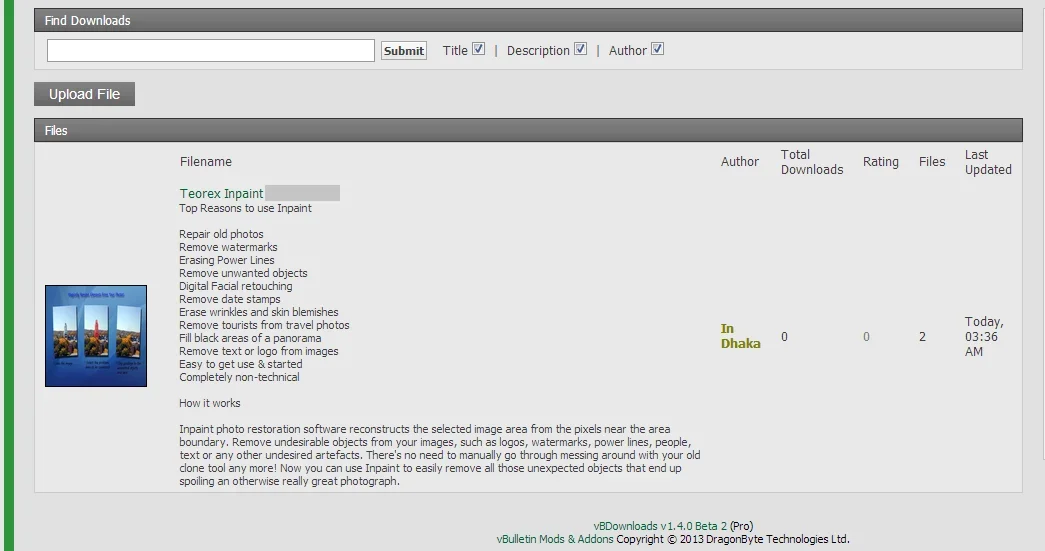Screen dimensions: 1045x551
Task: Click the 'Remove watermarks' line
Action: (x=228, y=247)
